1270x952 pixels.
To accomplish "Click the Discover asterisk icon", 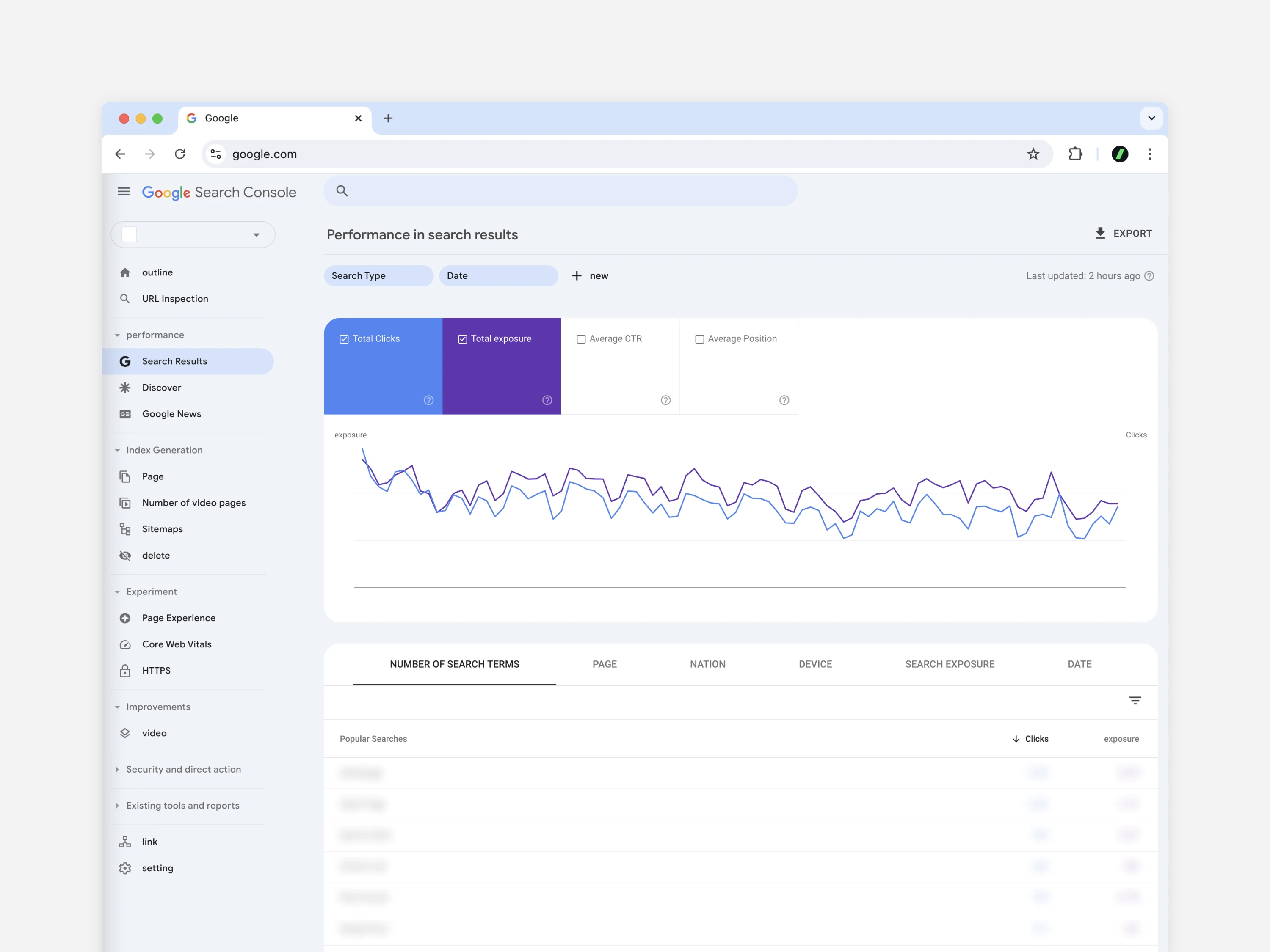I will coord(125,388).
